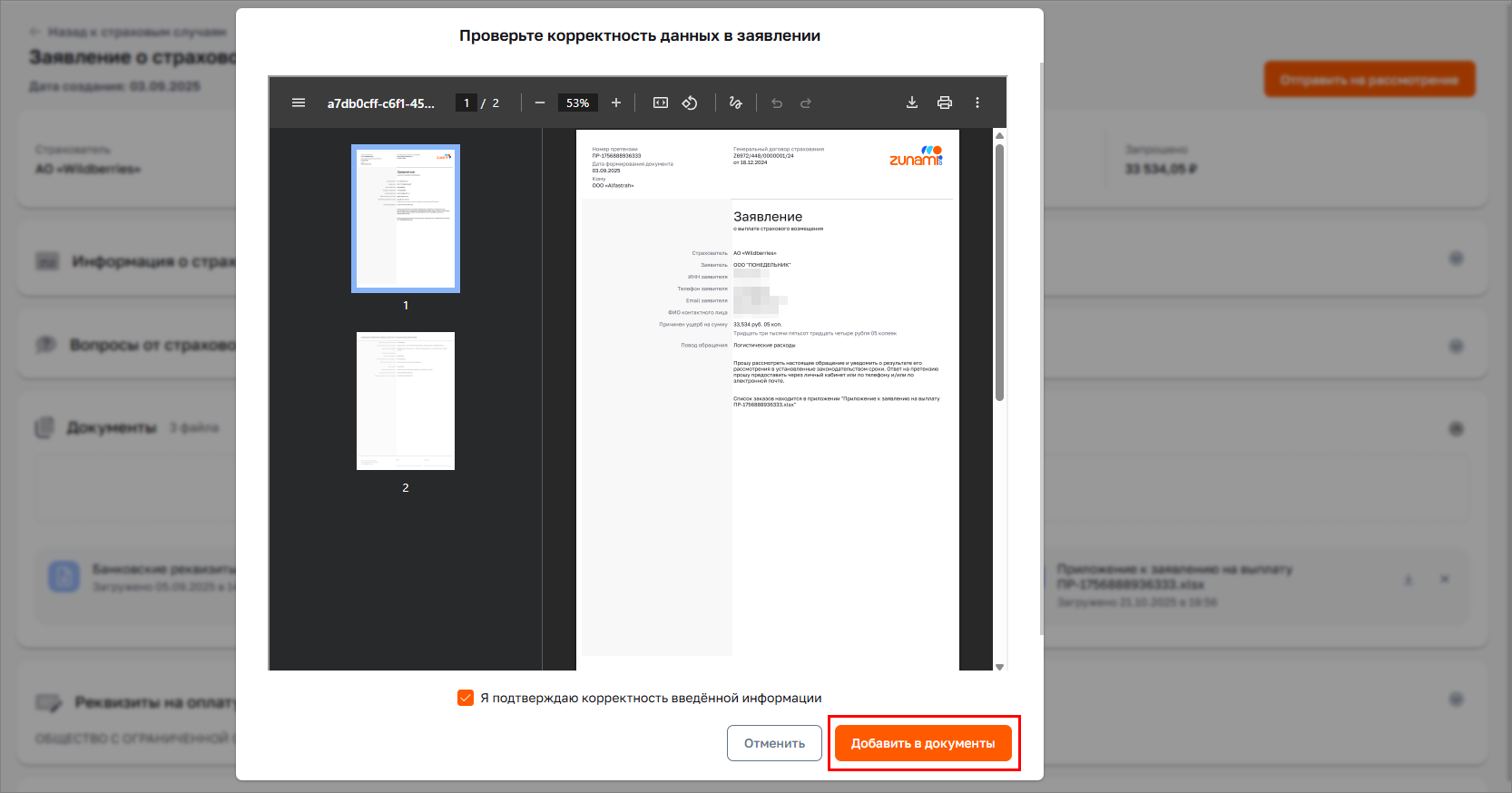Print the PDF document
This screenshot has height=793, width=1512.
coord(945,103)
